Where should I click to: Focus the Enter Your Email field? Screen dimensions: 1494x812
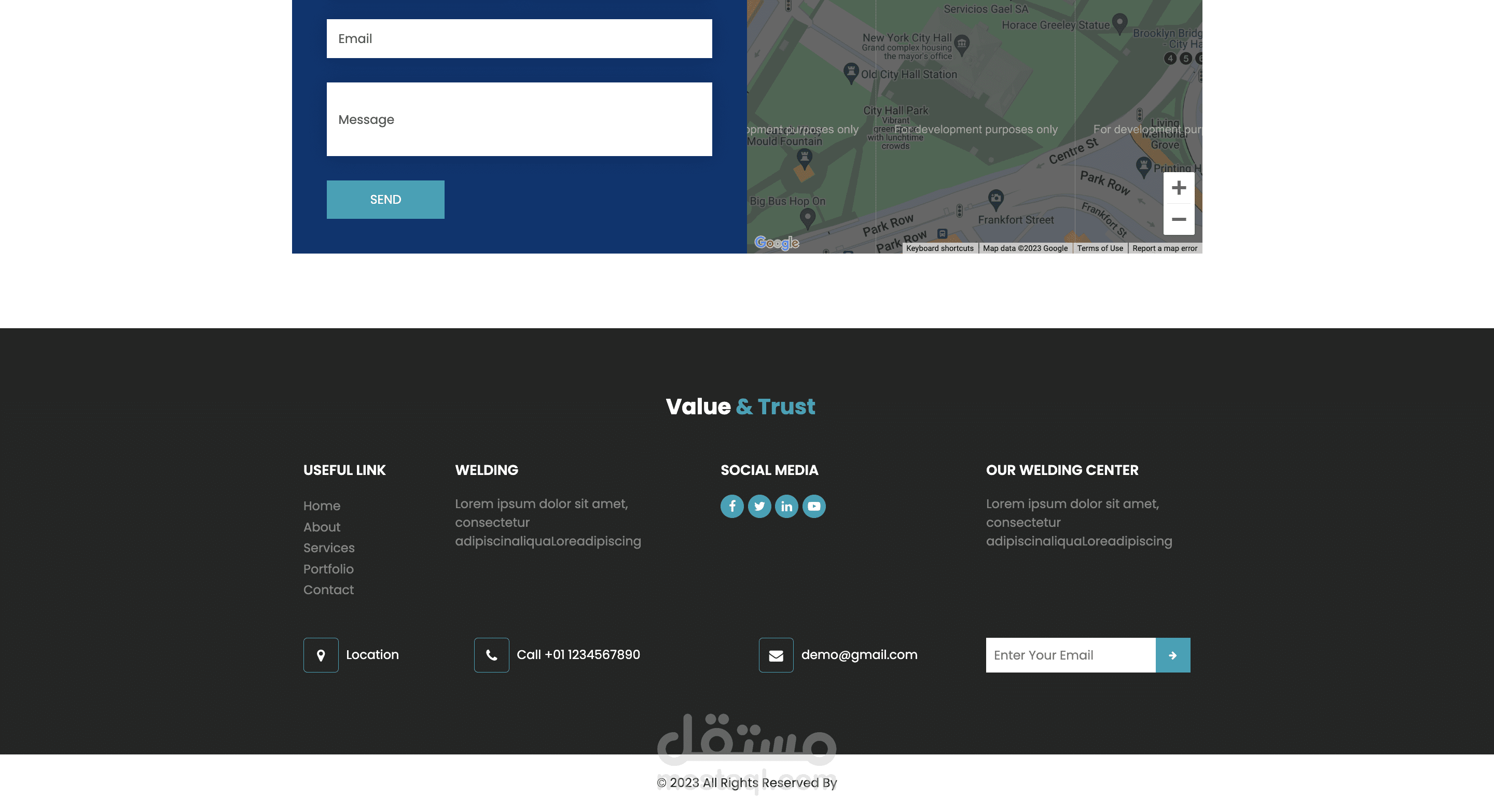tap(1071, 655)
